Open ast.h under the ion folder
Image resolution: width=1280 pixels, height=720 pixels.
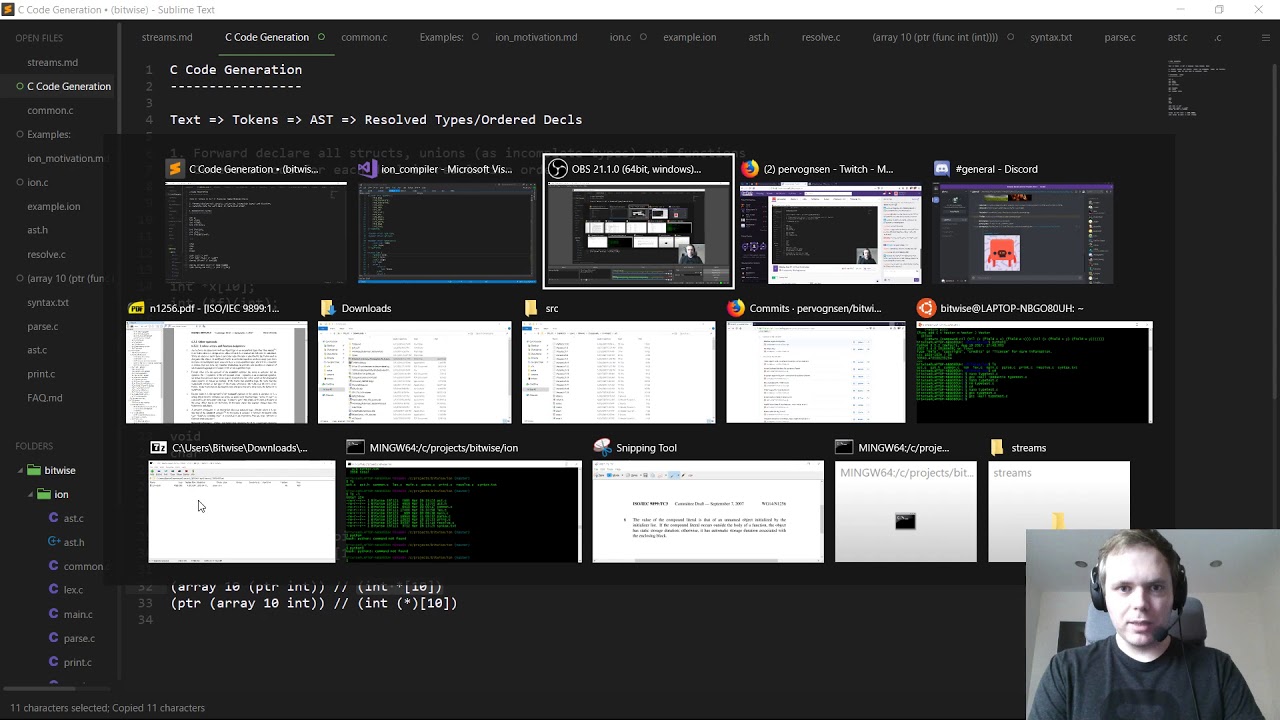click(x=73, y=542)
